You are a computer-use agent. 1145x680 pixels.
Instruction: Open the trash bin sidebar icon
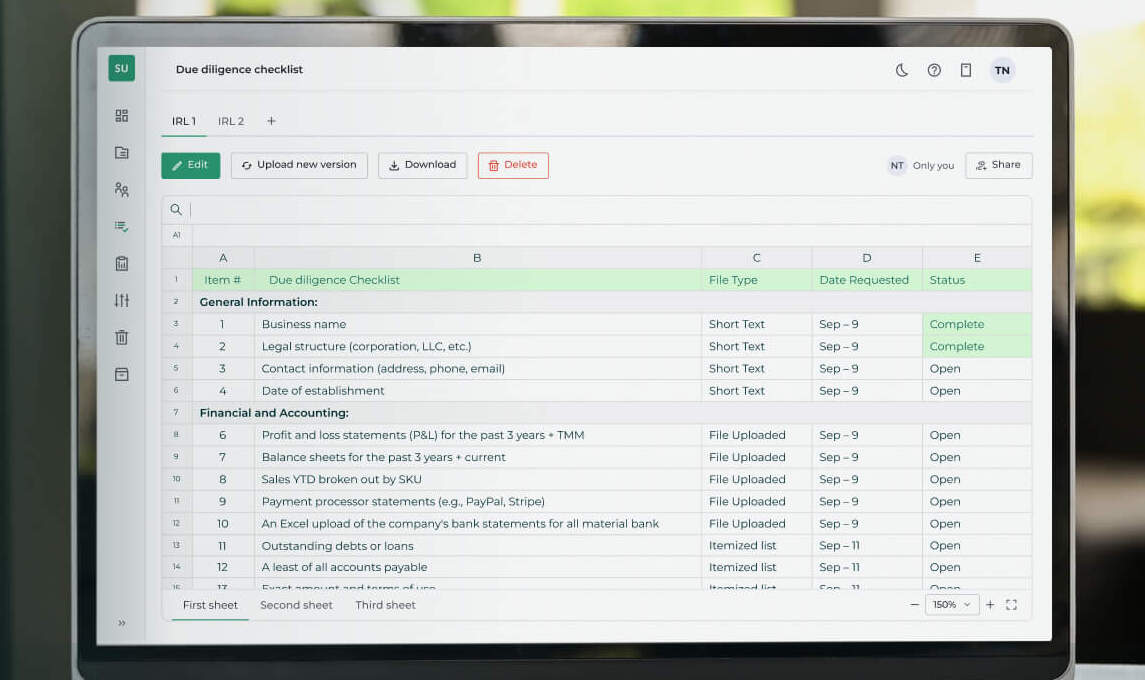pos(122,337)
